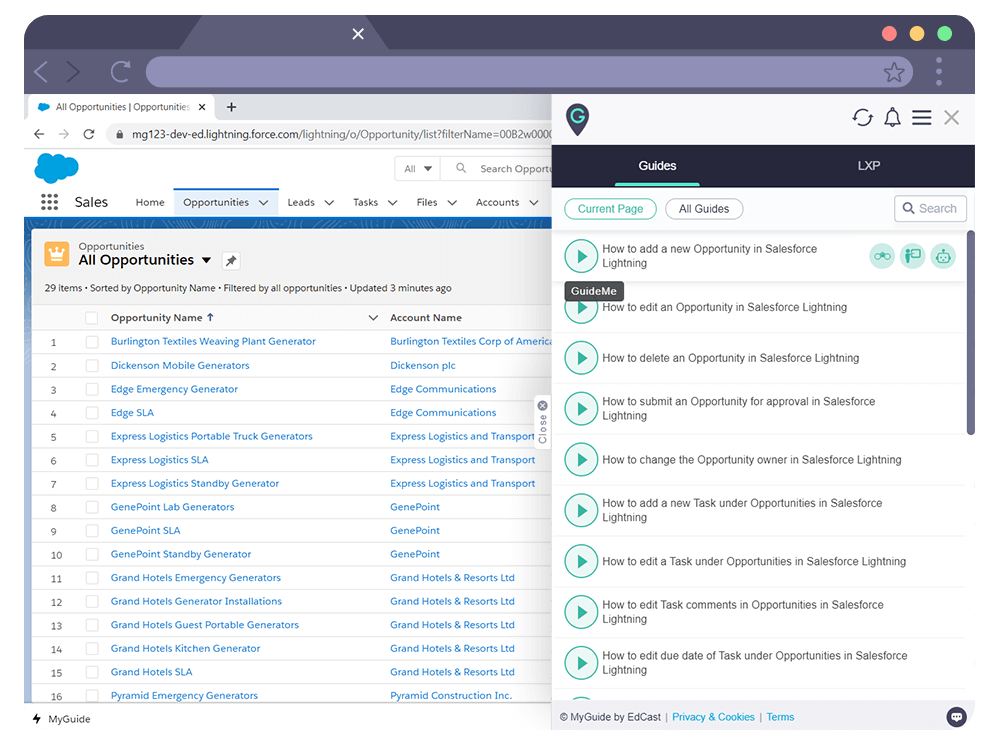Close the MyGuide side panel

pyautogui.click(x=952, y=117)
